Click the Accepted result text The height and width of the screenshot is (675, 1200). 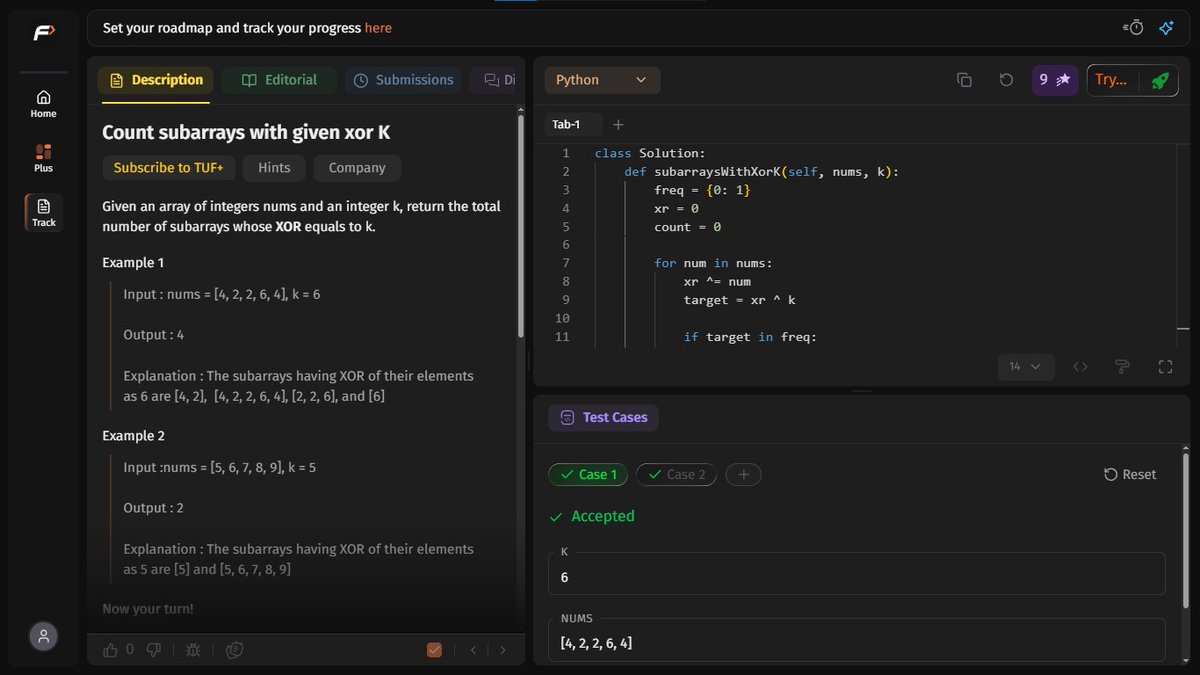tap(602, 517)
